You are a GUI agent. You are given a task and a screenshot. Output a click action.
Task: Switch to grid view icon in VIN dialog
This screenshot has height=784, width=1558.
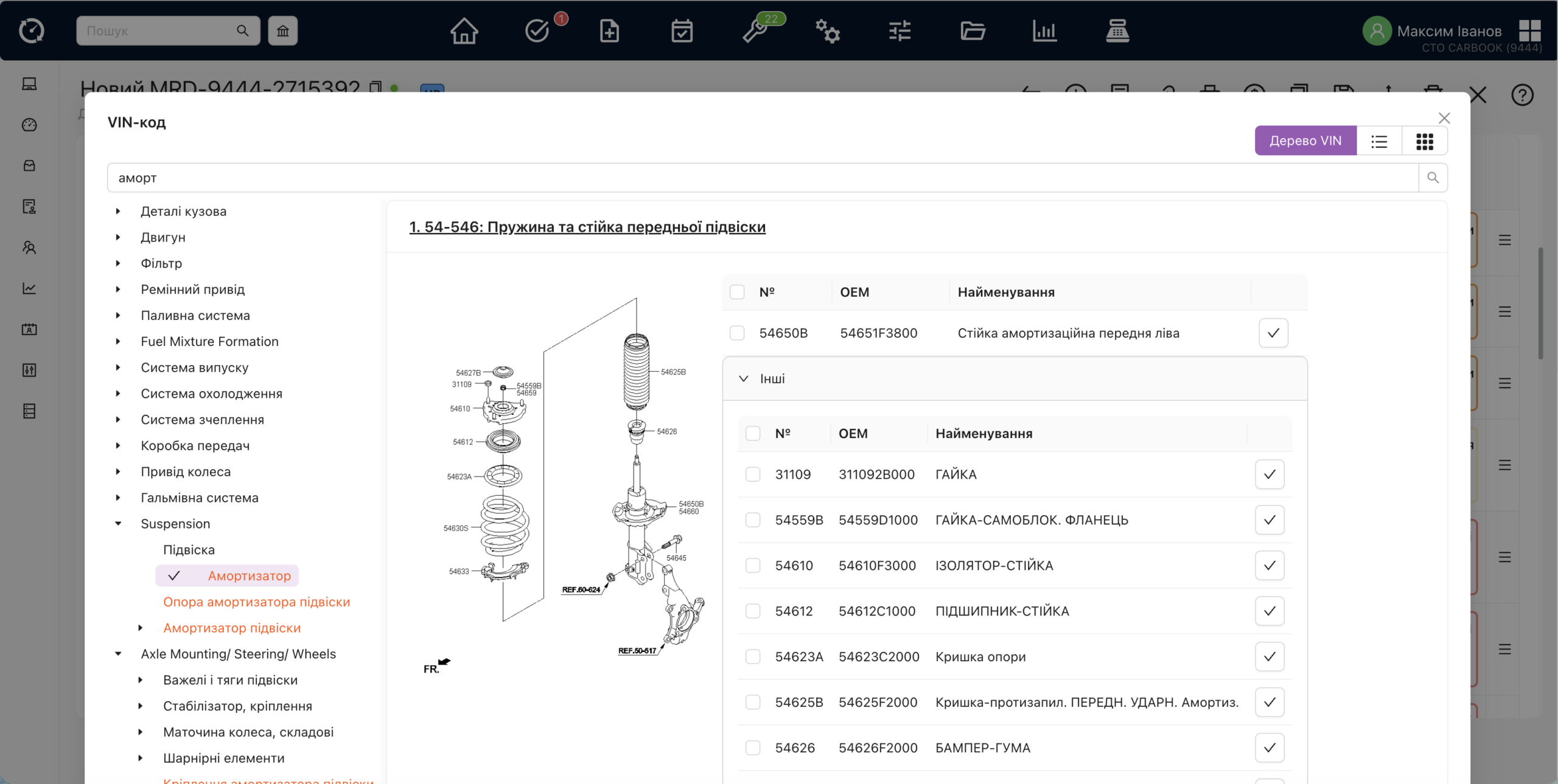tap(1425, 141)
